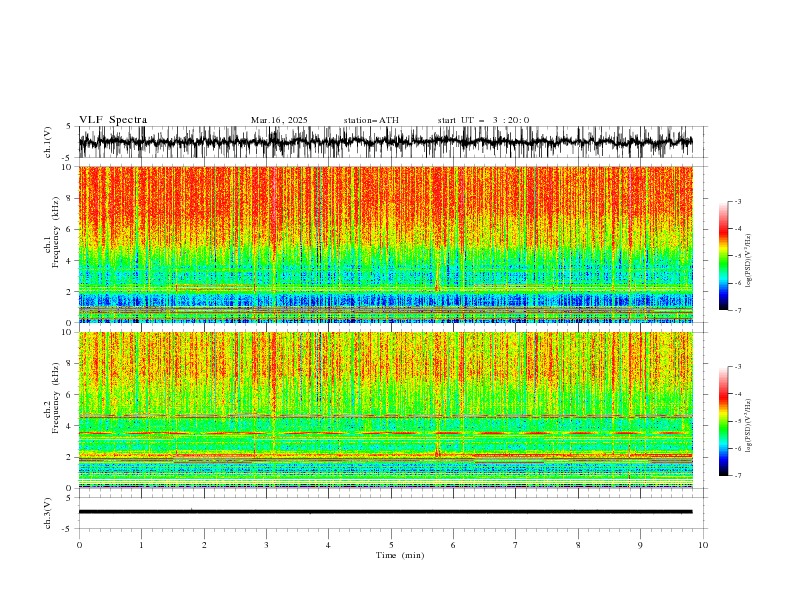Click the "-5" tick on ch.1(V) axis
The height and width of the screenshot is (612, 792).
(68, 158)
